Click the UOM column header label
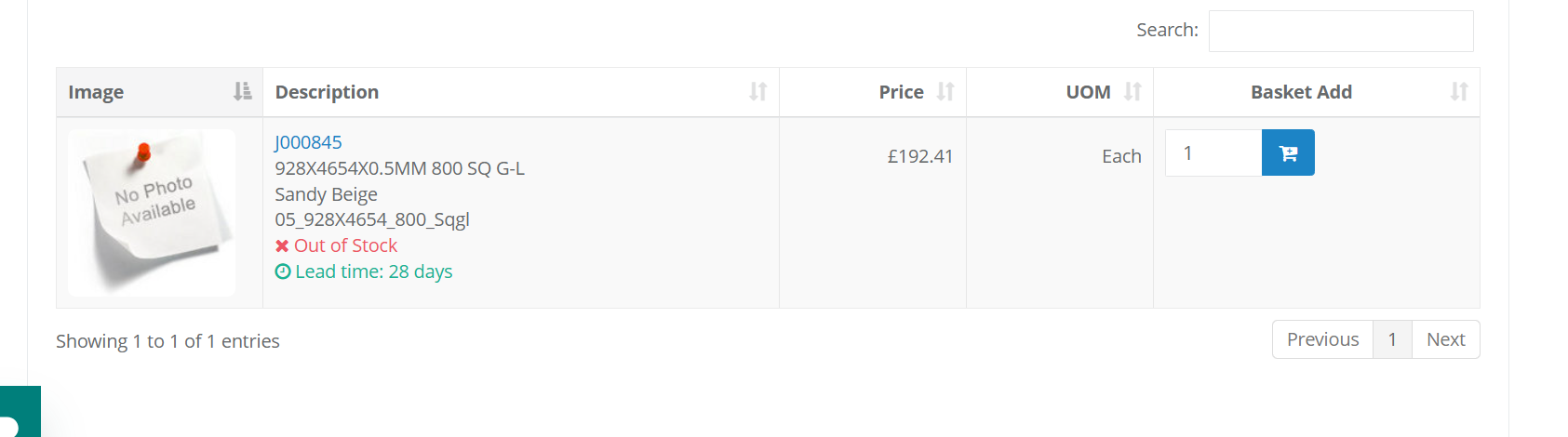This screenshot has height=437, width=1568. (1088, 92)
